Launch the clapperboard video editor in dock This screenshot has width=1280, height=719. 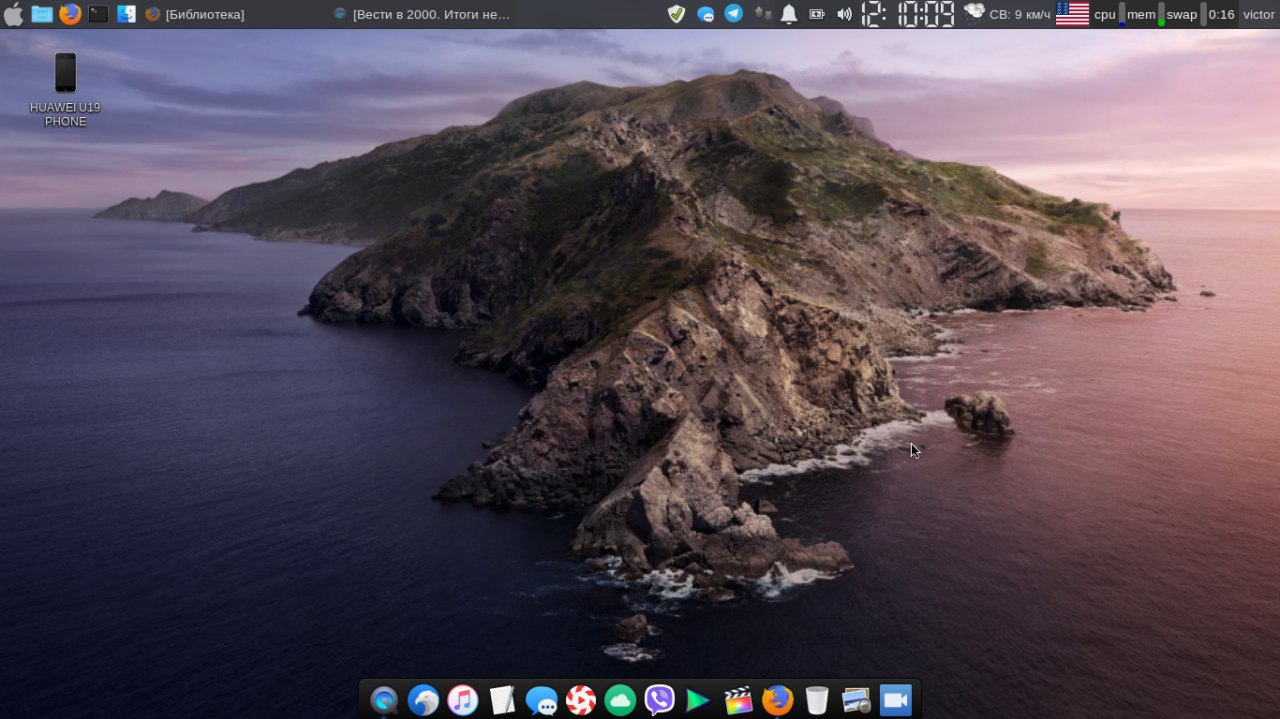(738, 700)
